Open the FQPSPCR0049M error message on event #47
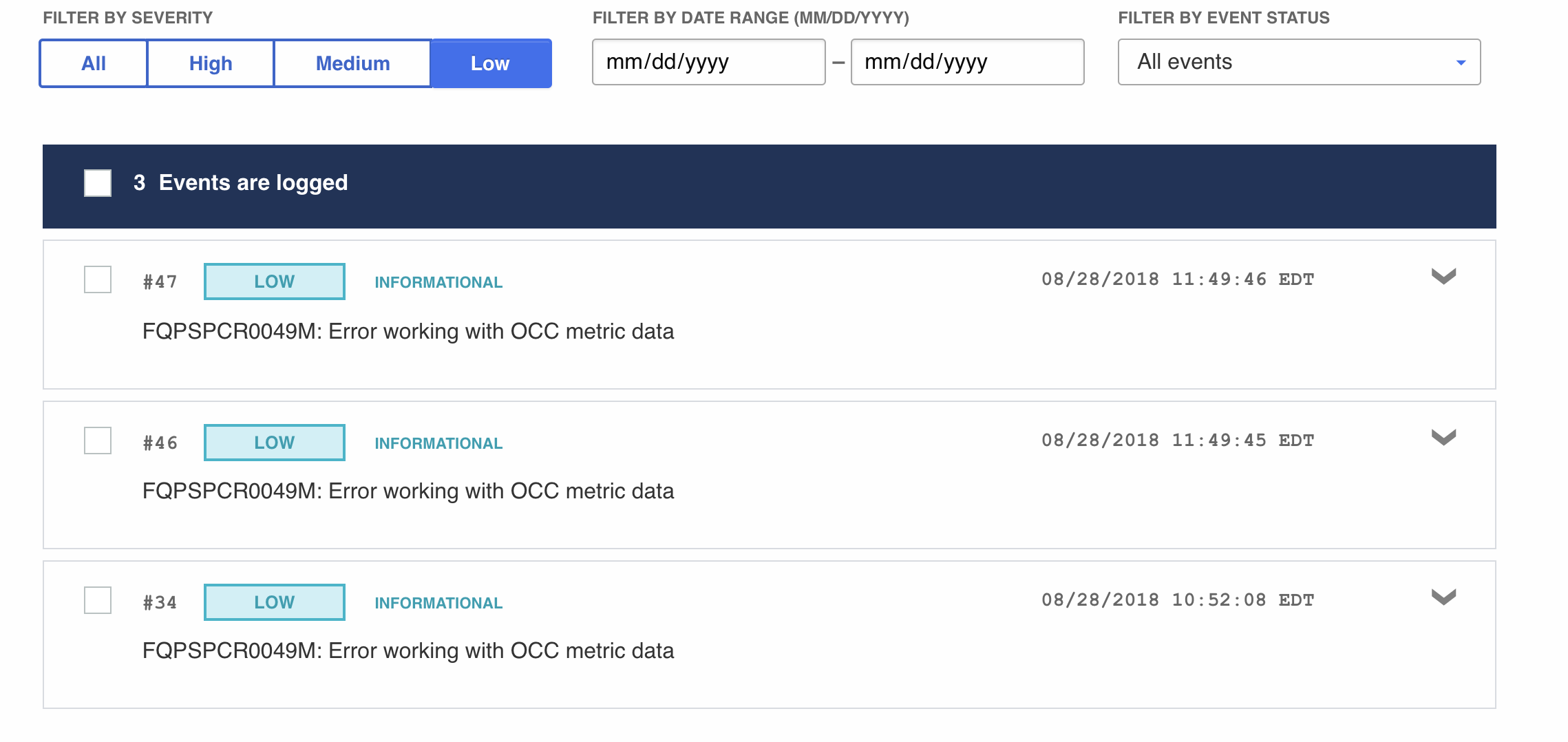This screenshot has width=1568, height=742. tap(409, 331)
